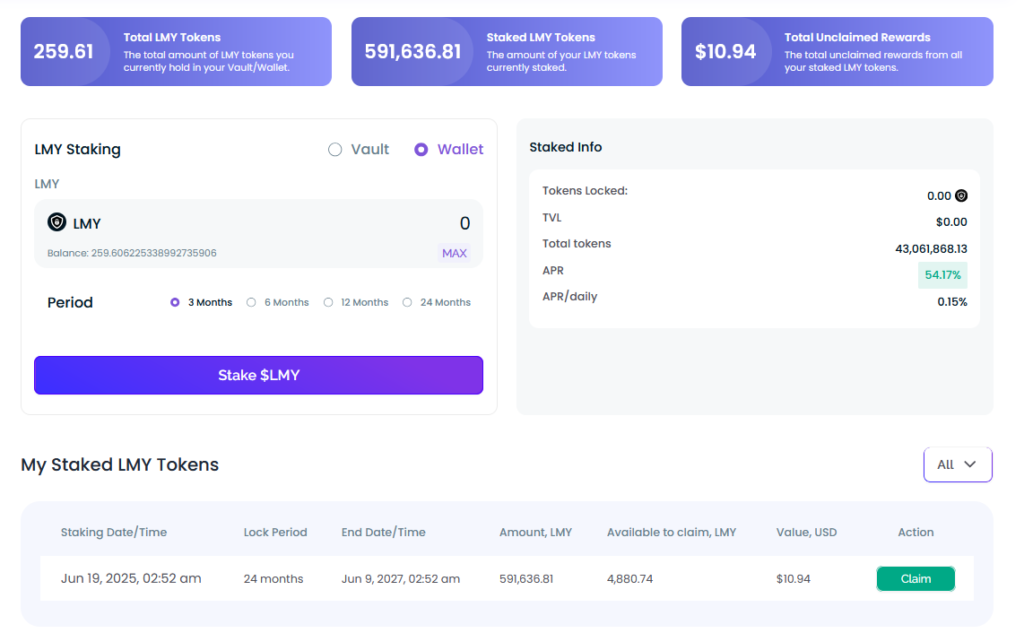Choose the 12 Months staking period
The height and width of the screenshot is (633, 1024).
click(x=328, y=302)
